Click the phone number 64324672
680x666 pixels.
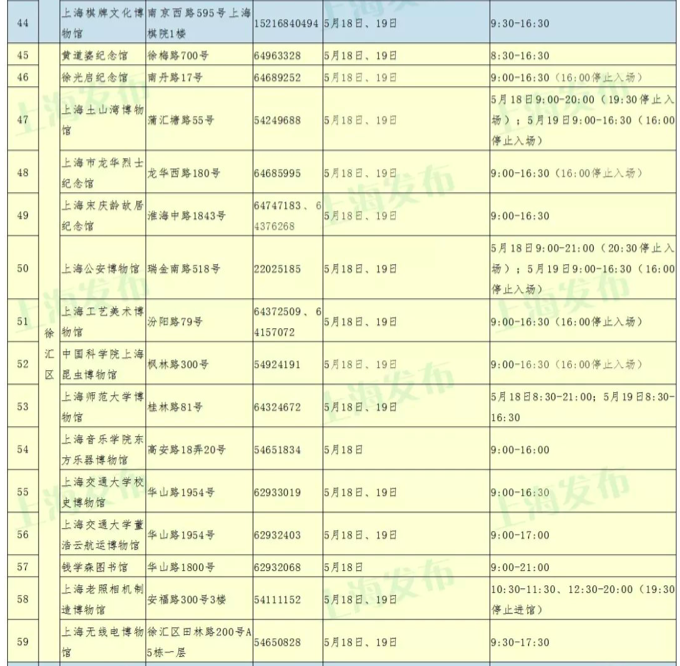(x=277, y=407)
